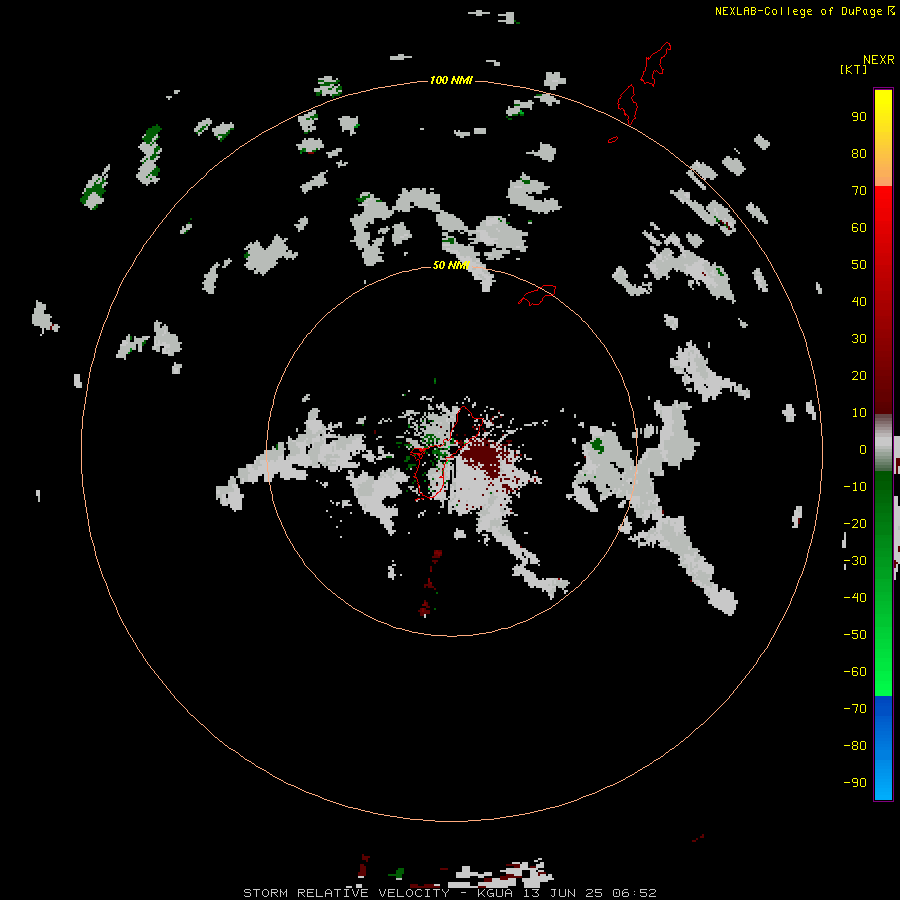Pick the blue band of the color bar
Screen dimensions: 900x900
point(883,747)
